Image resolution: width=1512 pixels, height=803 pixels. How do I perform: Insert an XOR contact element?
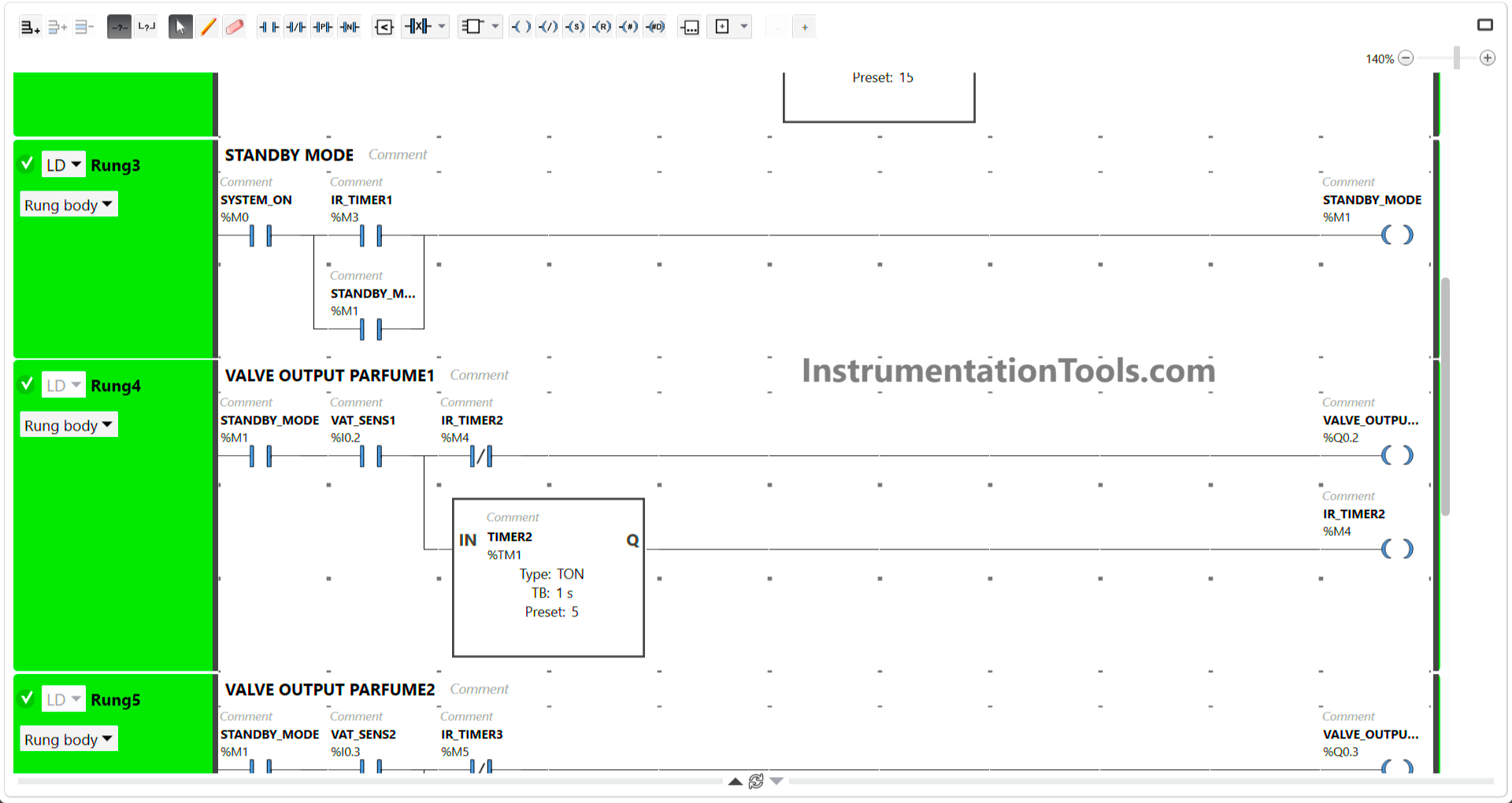coord(418,27)
